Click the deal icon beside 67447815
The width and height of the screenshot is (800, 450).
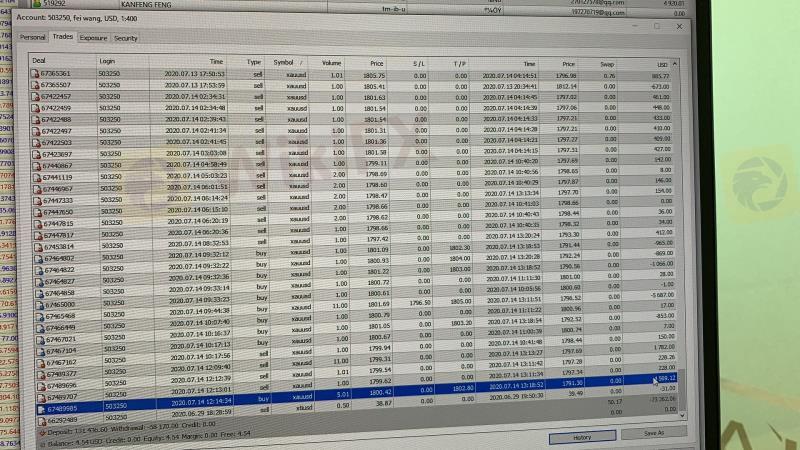(x=38, y=223)
